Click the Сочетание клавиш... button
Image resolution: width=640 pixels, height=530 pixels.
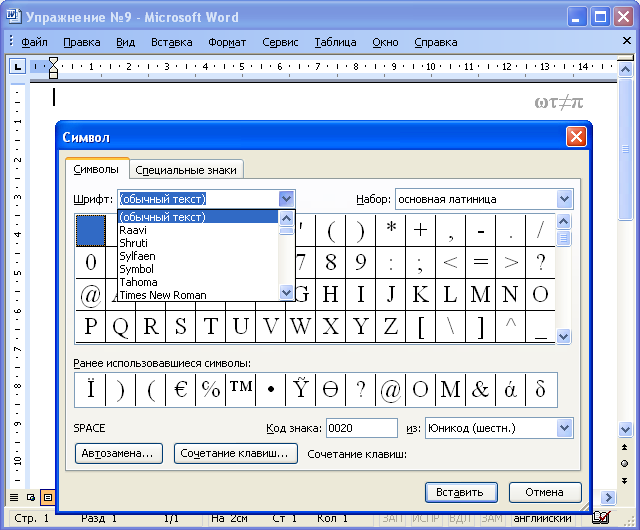coord(236,453)
